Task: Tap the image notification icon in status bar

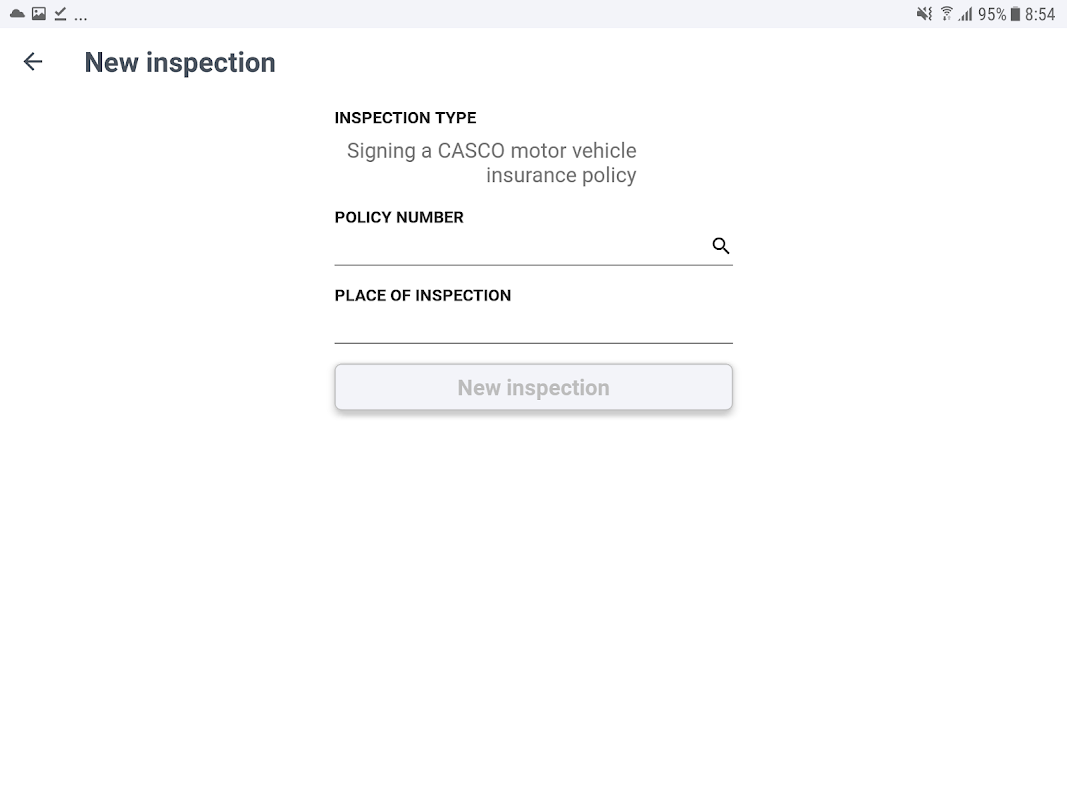Action: [x=38, y=14]
